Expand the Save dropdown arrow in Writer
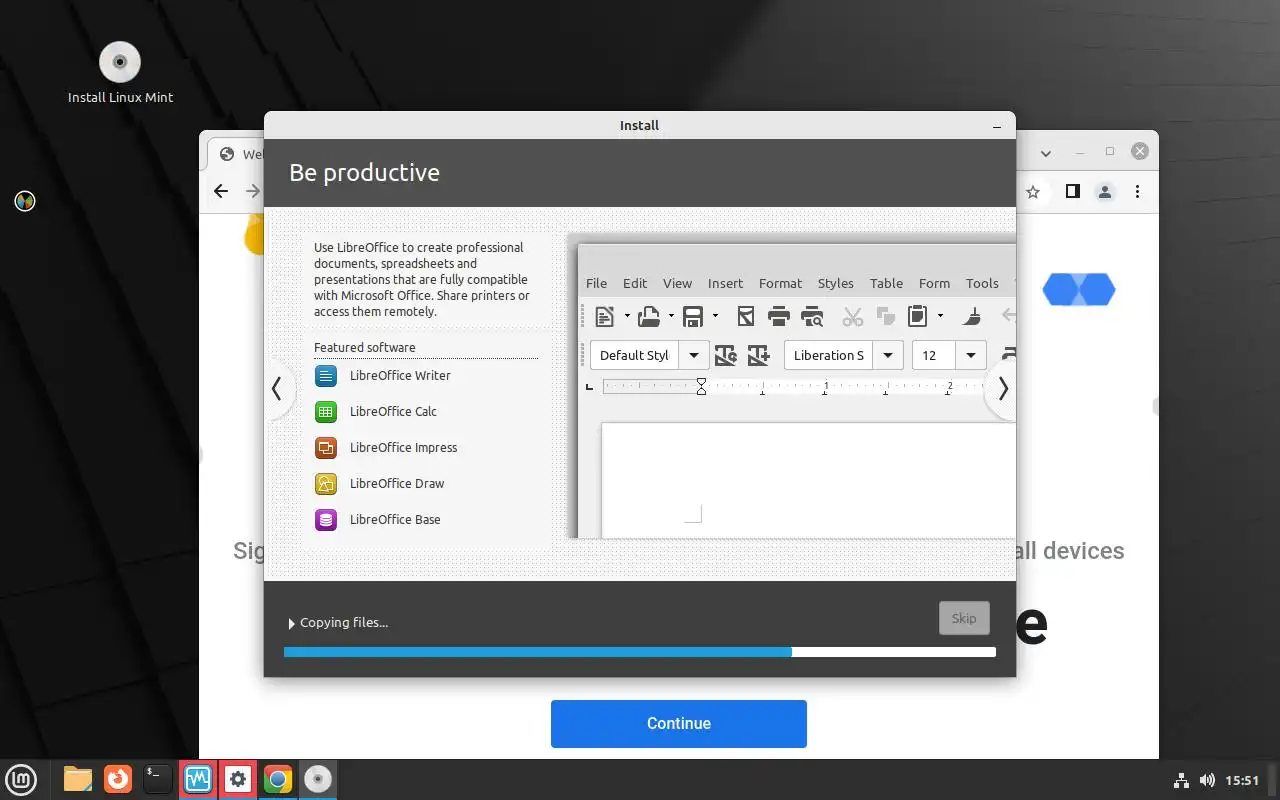Viewport: 1280px width, 800px height. pos(715,317)
